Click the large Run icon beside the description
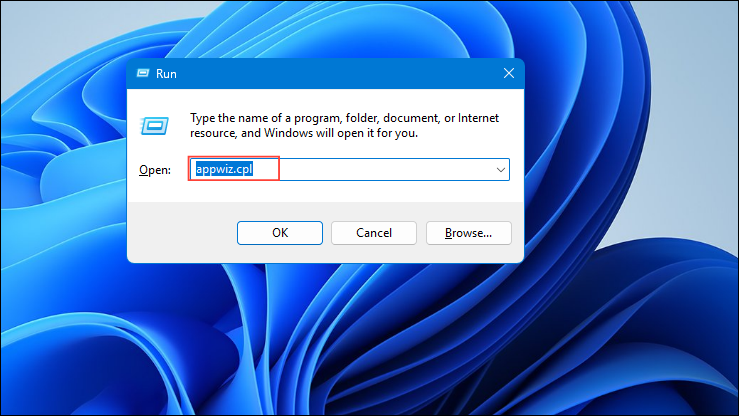 (x=155, y=126)
